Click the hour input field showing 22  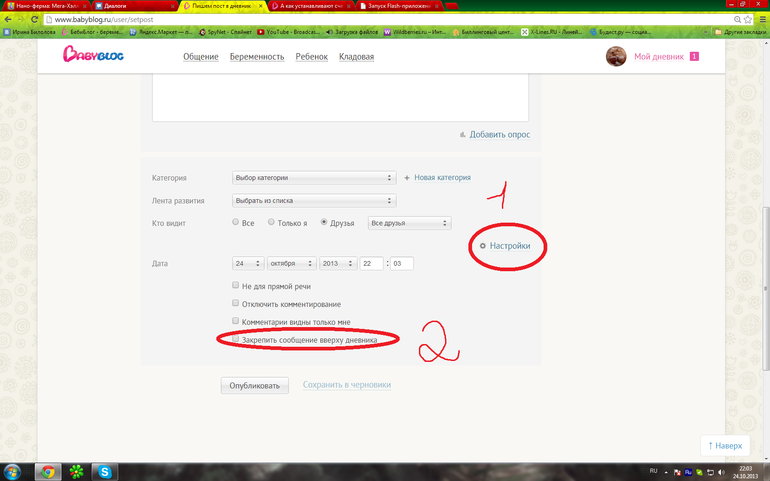tap(371, 264)
